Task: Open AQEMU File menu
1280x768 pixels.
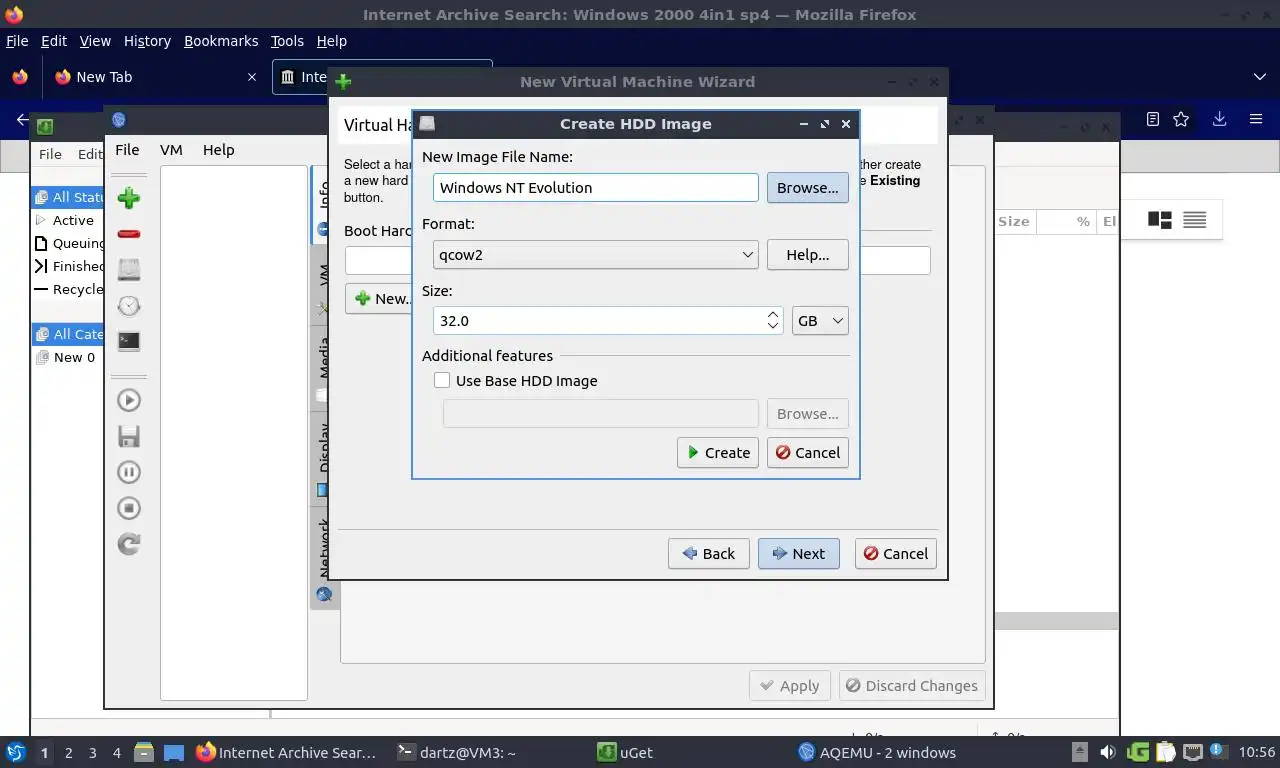Action: pyautogui.click(x=127, y=149)
